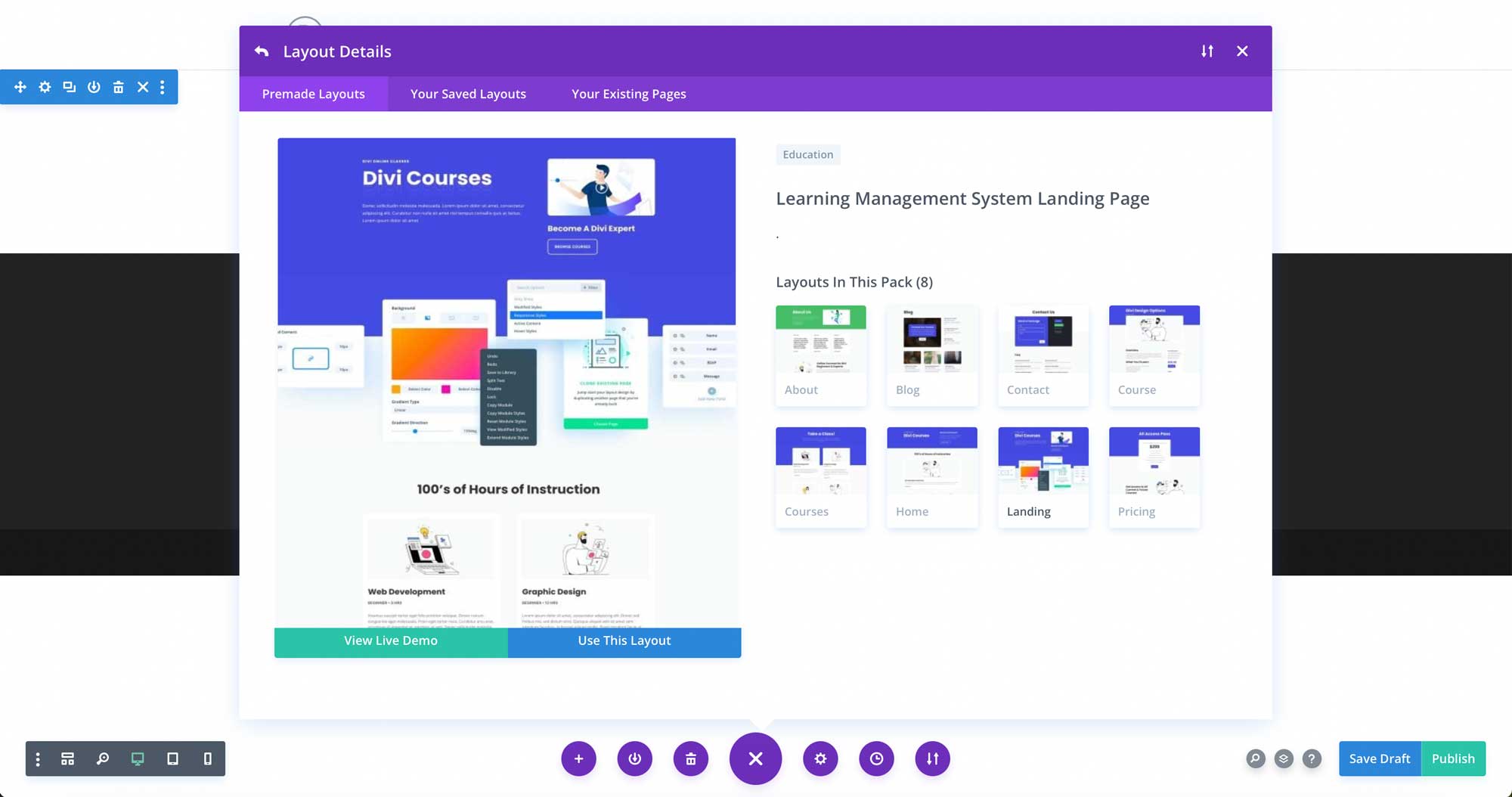Expand the section's three-dot options menu
This screenshot has height=797, width=1512.
point(163,87)
